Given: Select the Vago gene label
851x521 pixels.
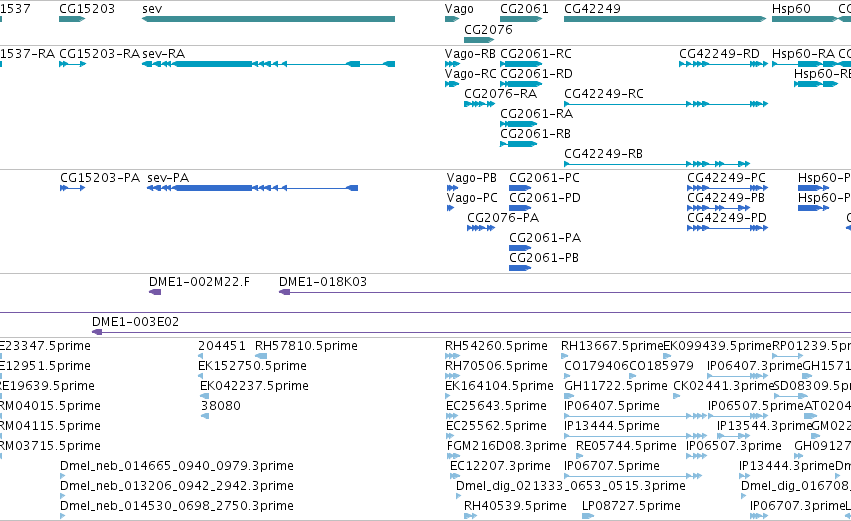Looking at the screenshot, I should coord(459,9).
